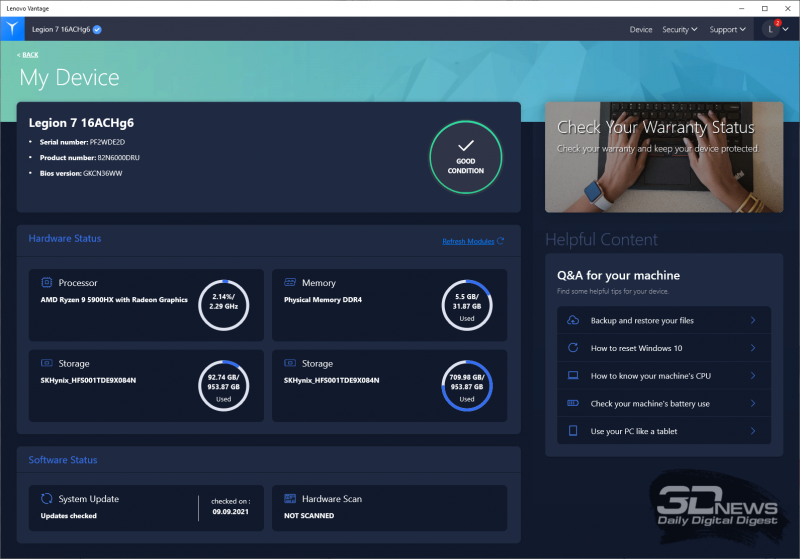The image size is (800, 559).
Task: Open Use your PC like a tablet article
Action: tap(664, 430)
